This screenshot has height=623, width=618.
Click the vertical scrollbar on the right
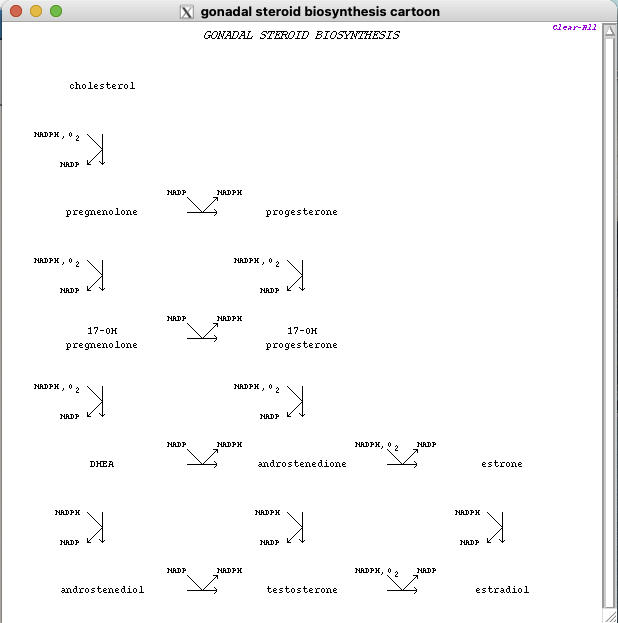click(609, 320)
